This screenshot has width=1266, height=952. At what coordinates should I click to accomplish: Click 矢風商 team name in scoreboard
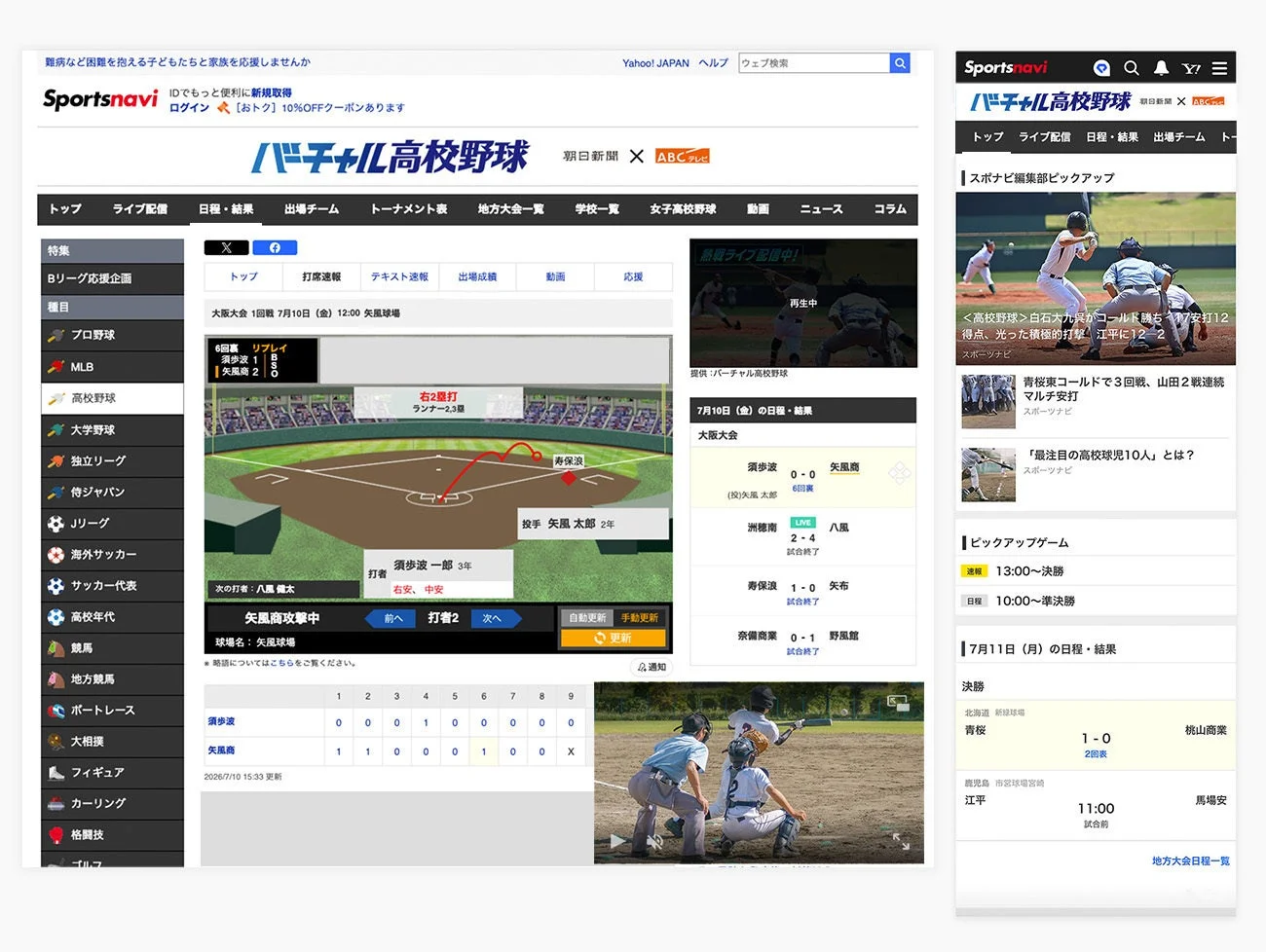point(221,751)
